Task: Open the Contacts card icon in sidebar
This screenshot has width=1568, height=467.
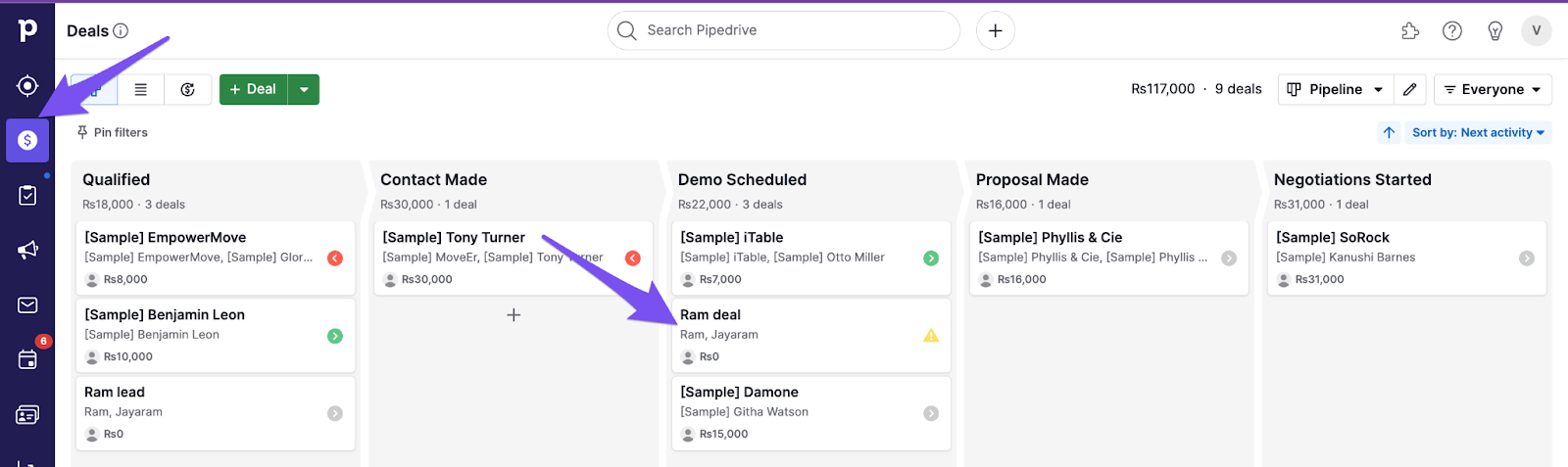Action: (x=27, y=415)
